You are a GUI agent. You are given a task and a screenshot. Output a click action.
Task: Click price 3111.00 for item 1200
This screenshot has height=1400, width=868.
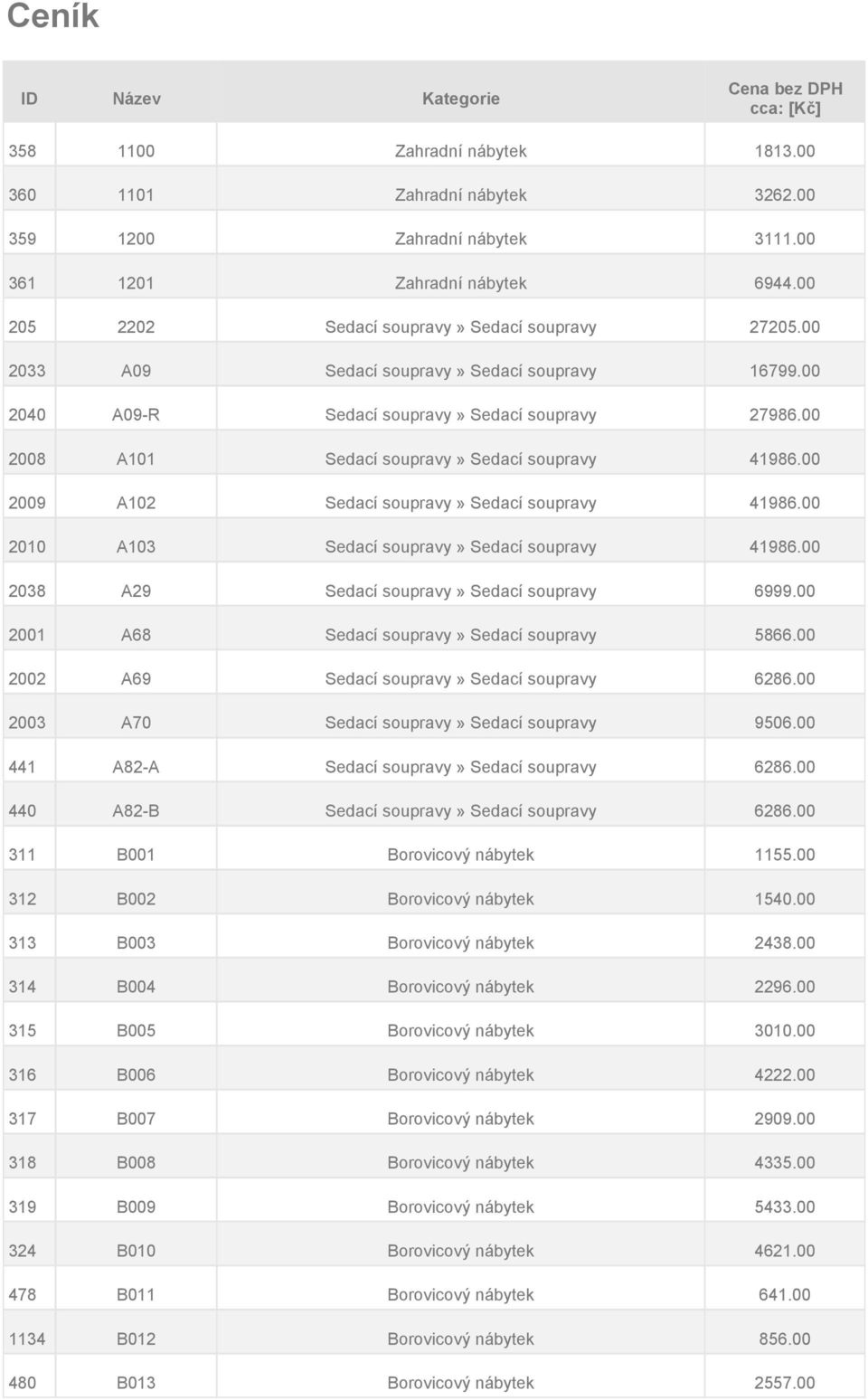tap(785, 239)
